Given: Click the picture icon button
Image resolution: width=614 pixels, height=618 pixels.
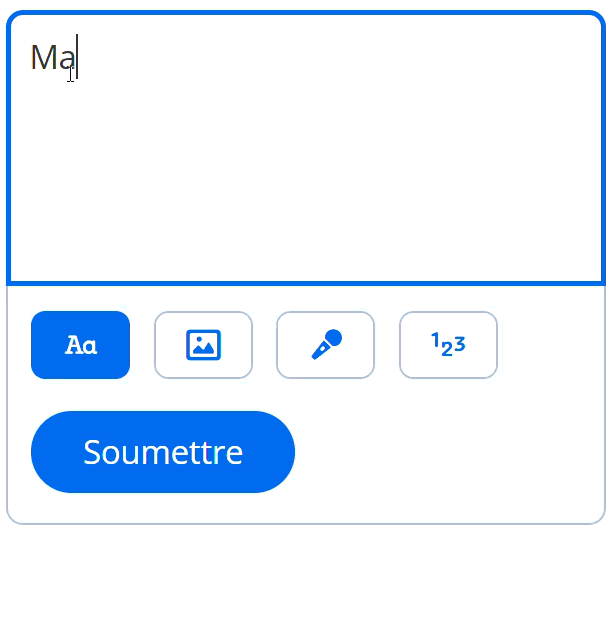Looking at the screenshot, I should point(203,345).
